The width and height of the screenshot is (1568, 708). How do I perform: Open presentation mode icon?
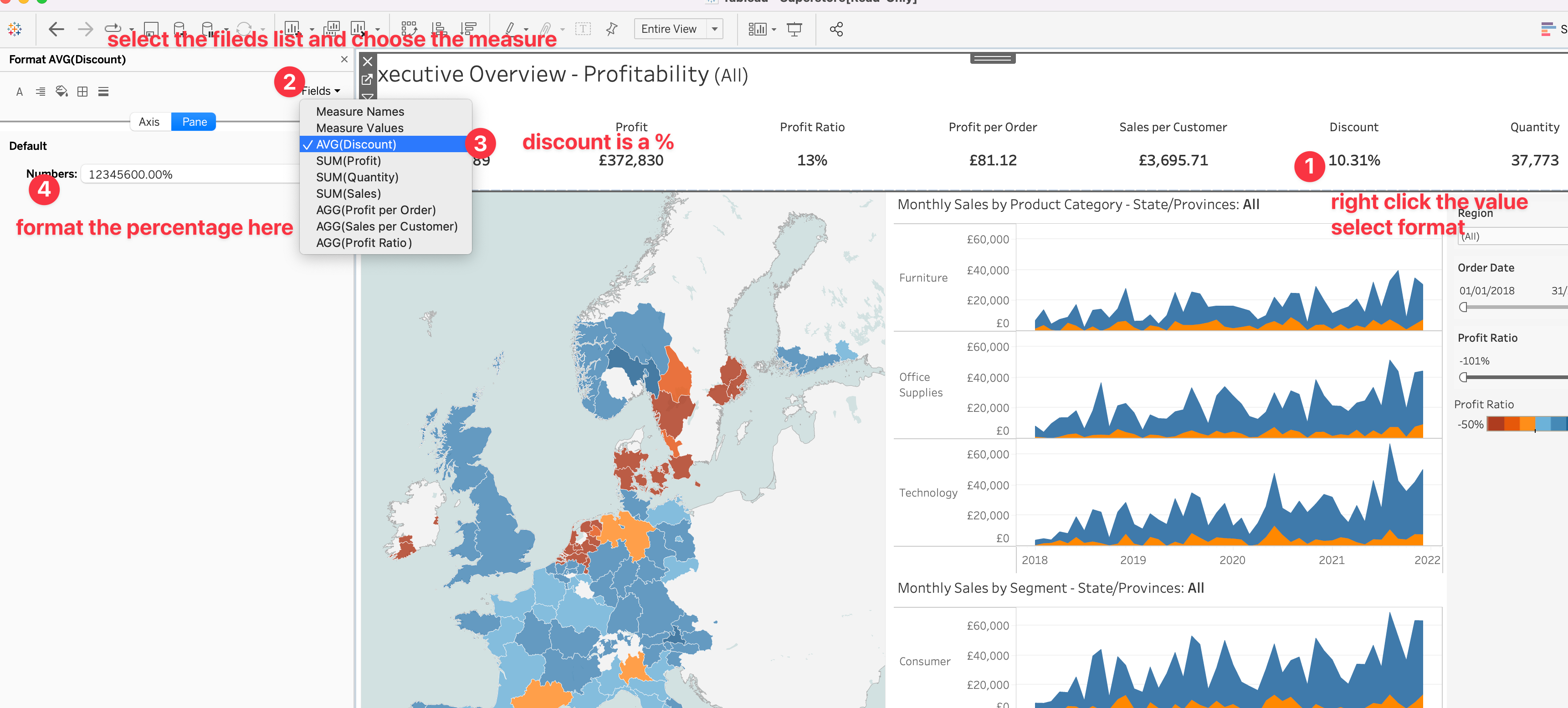pyautogui.click(x=794, y=29)
